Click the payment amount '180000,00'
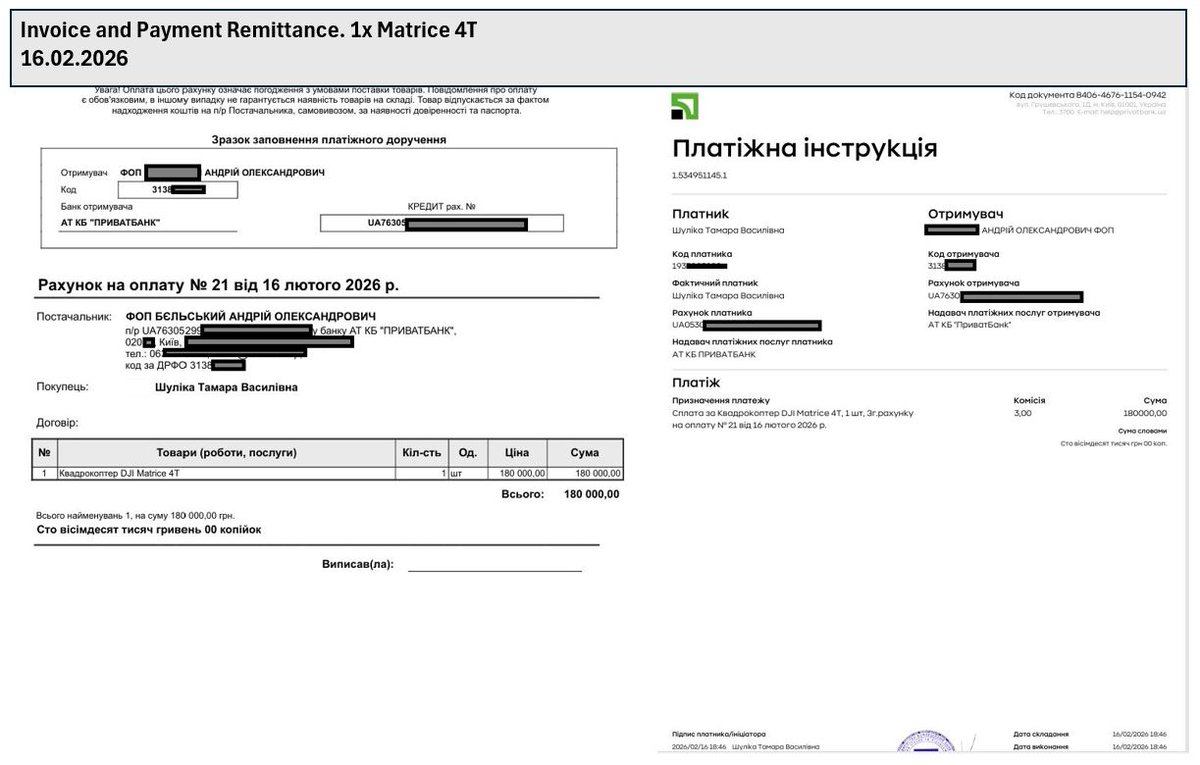The height and width of the screenshot is (765, 1200). [x=1145, y=412]
